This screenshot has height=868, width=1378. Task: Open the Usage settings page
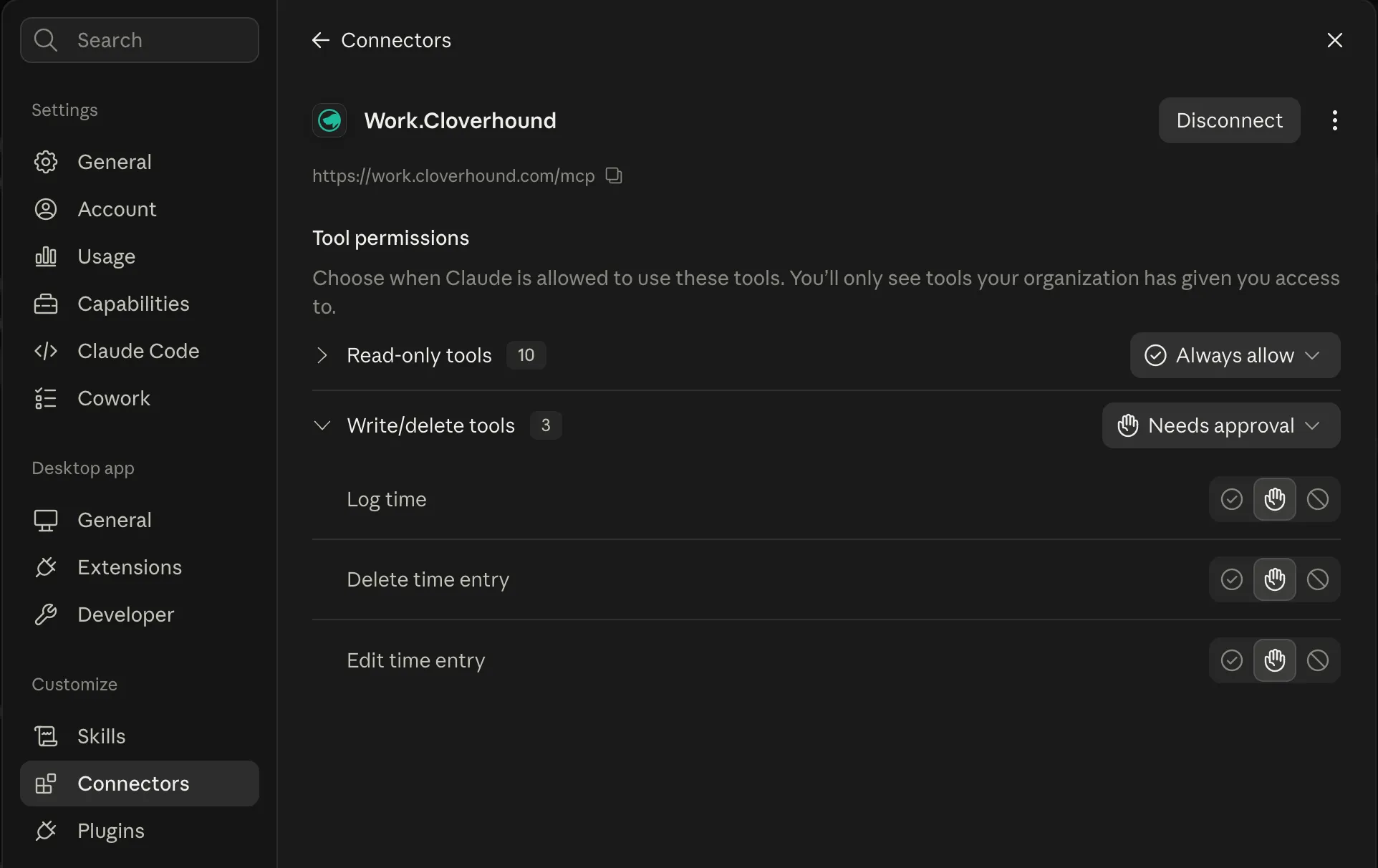(139, 256)
